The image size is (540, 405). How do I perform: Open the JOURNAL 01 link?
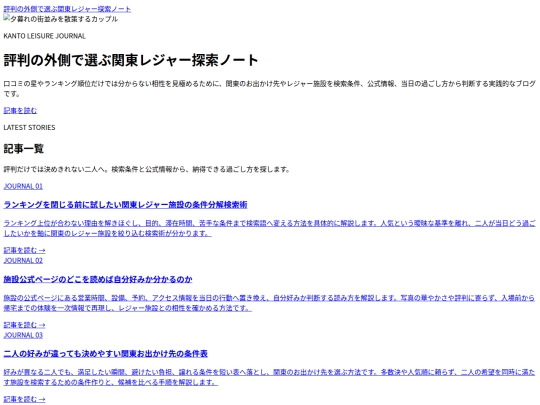click(x=23, y=186)
